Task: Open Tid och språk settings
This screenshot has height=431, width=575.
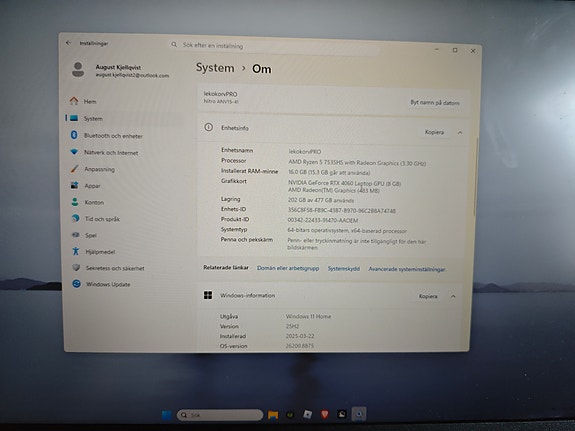Action: point(95,219)
